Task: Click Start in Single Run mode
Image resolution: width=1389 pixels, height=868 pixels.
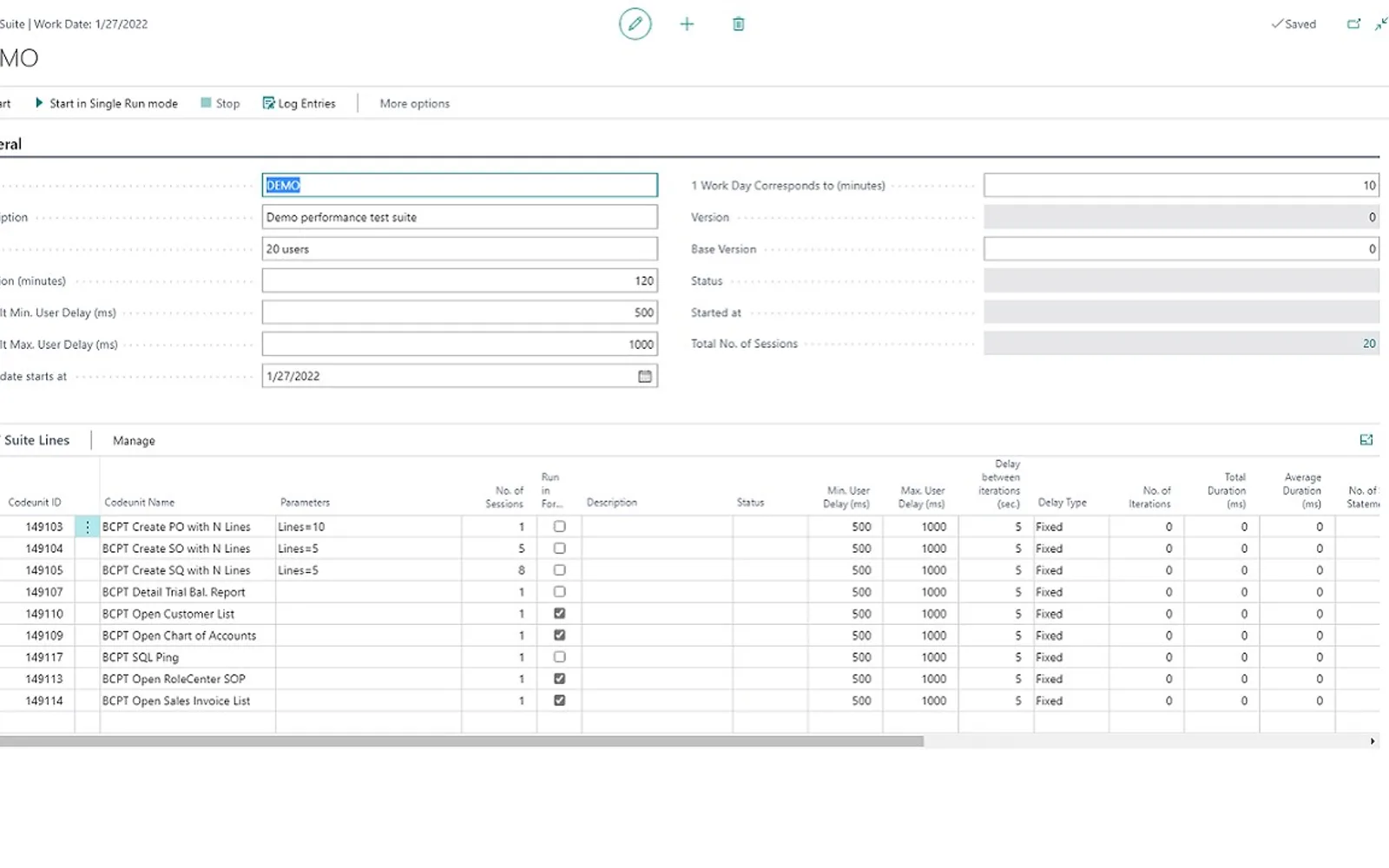Action: pos(106,103)
